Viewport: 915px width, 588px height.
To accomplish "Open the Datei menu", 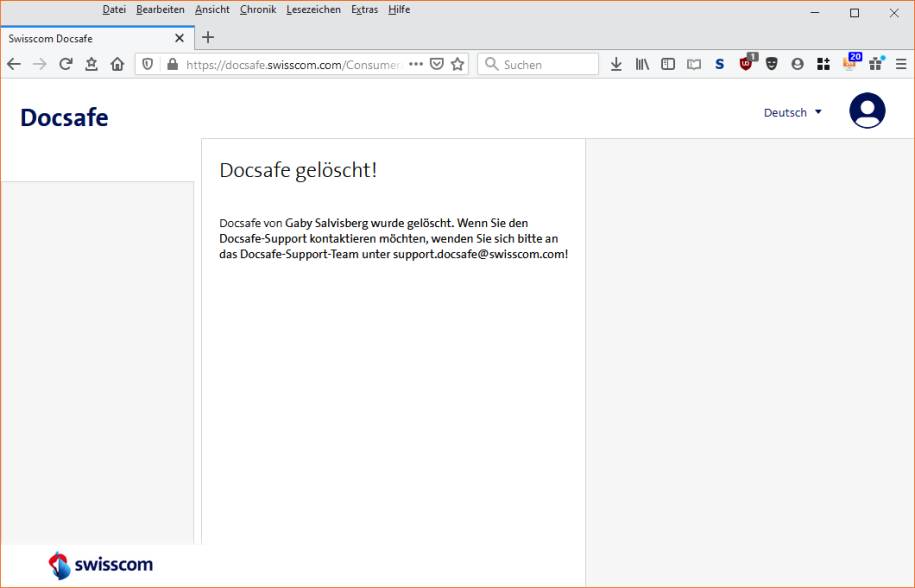I will [114, 9].
